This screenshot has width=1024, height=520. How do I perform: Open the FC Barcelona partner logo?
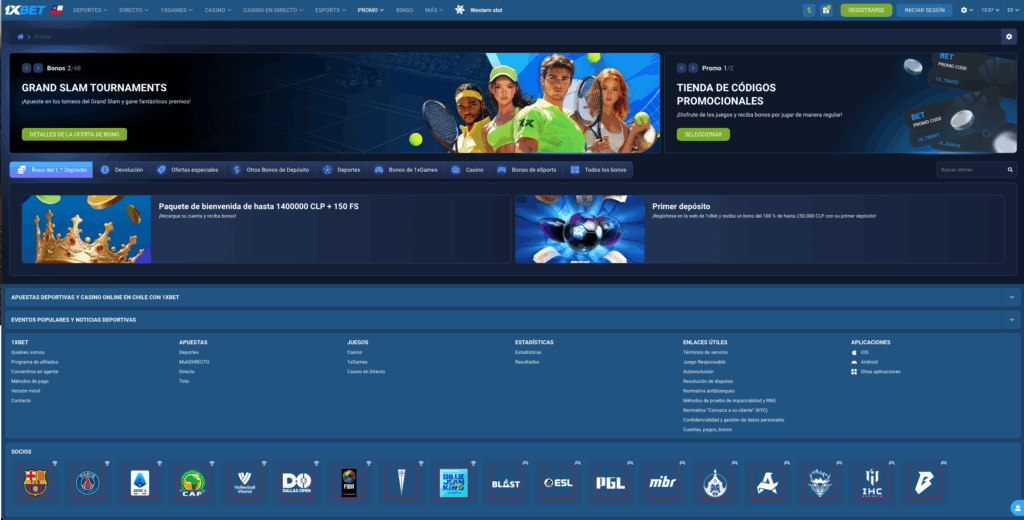35,483
